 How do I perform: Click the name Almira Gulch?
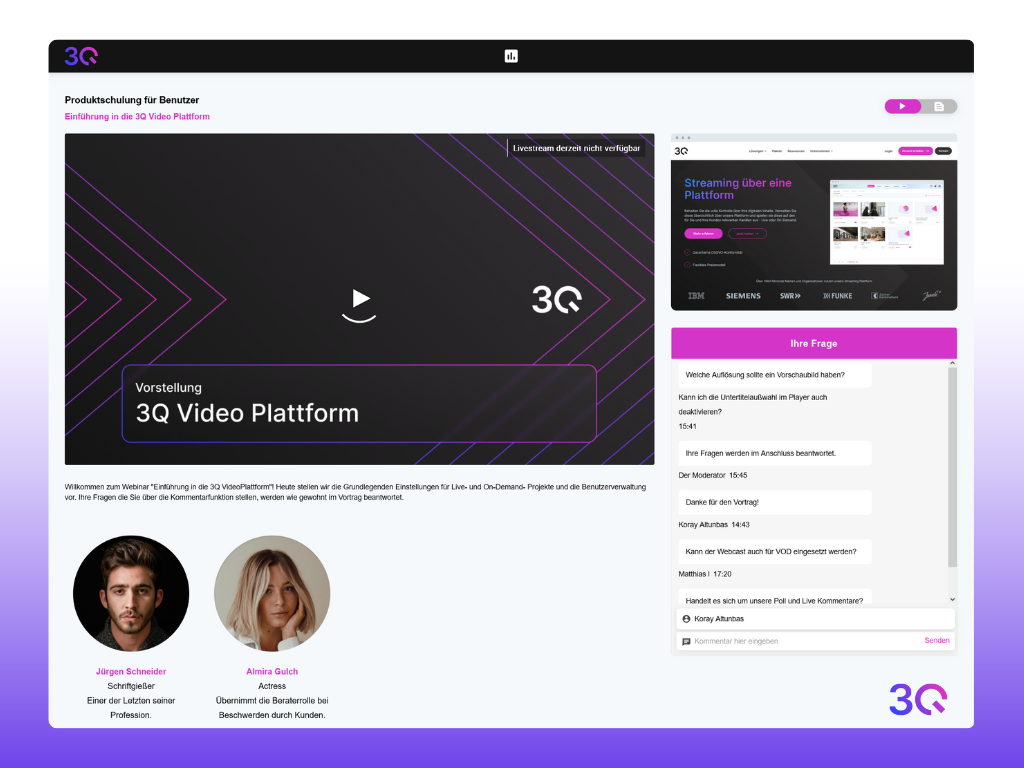272,671
